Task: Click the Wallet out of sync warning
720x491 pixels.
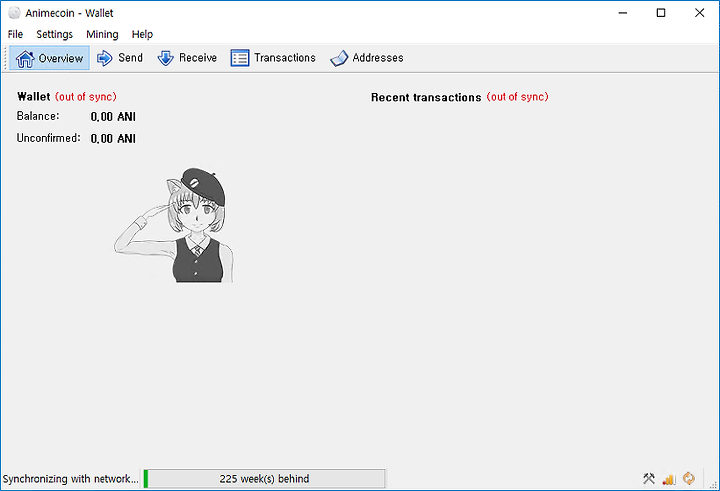Action: click(86, 97)
